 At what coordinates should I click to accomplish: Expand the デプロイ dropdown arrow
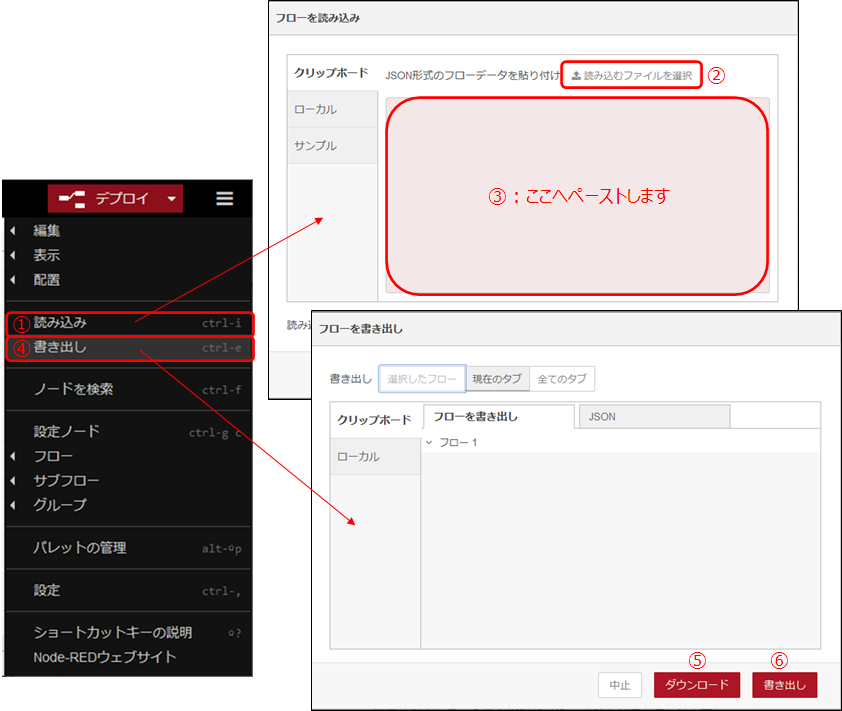point(172,199)
